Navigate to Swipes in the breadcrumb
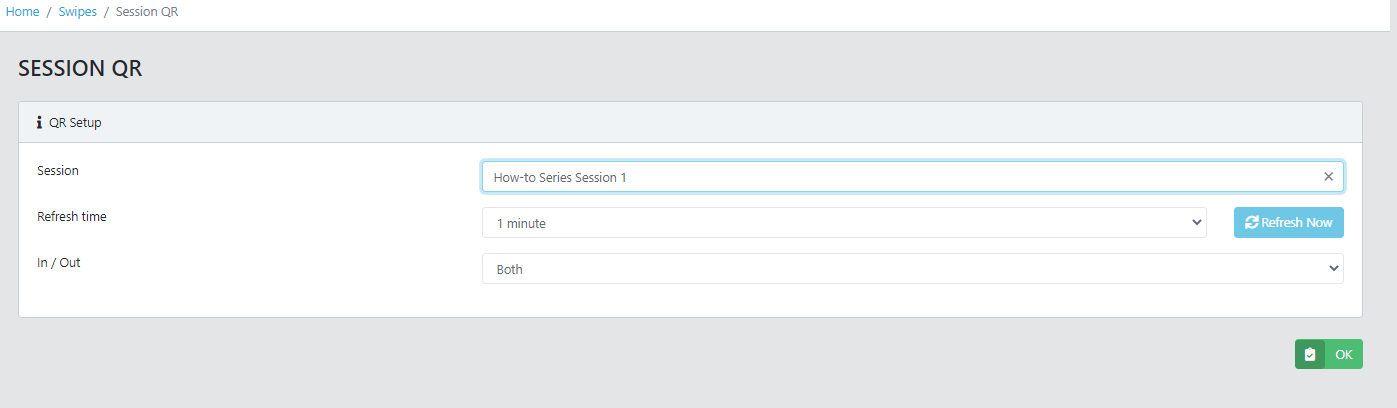 point(77,12)
